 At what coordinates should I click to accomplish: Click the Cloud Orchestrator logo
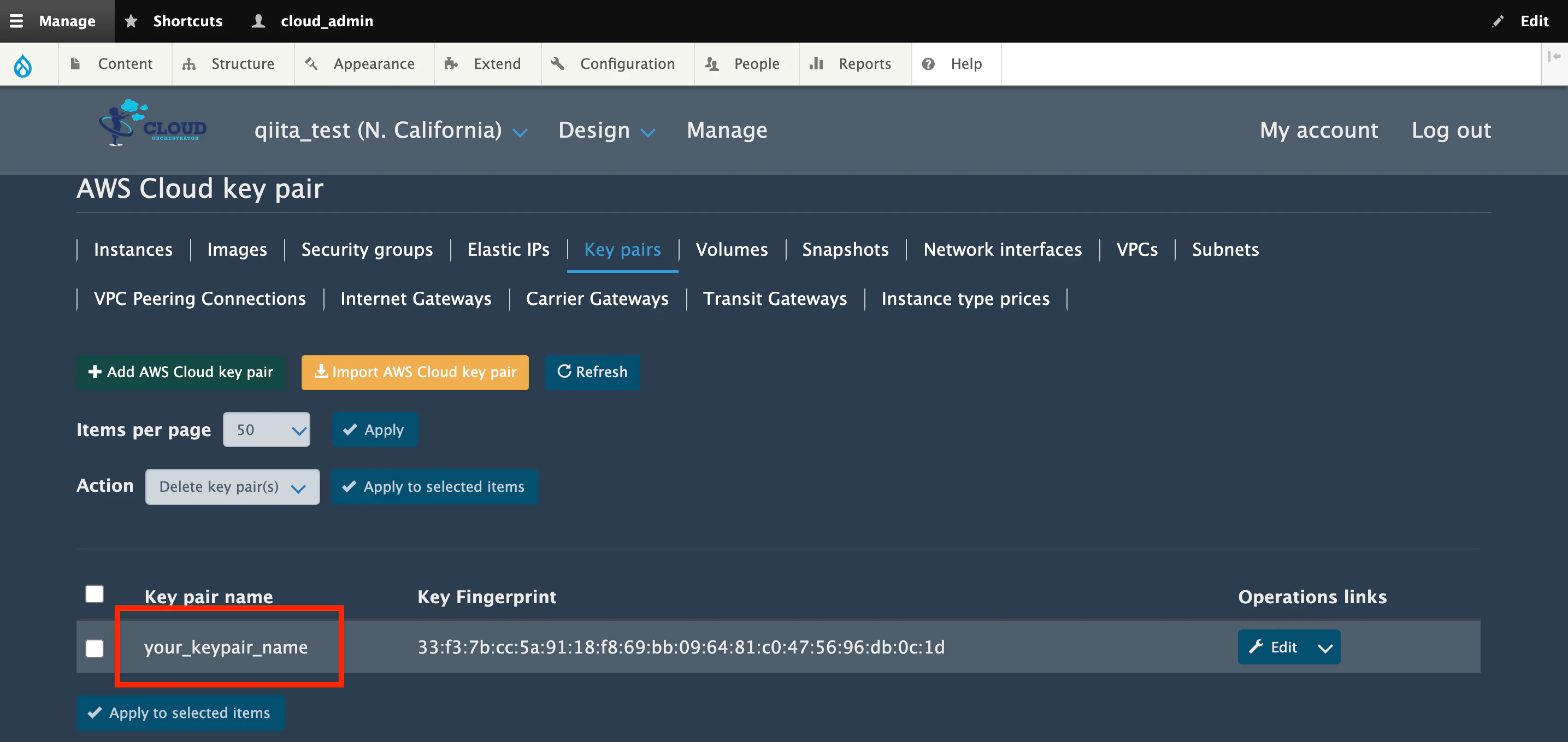point(153,122)
